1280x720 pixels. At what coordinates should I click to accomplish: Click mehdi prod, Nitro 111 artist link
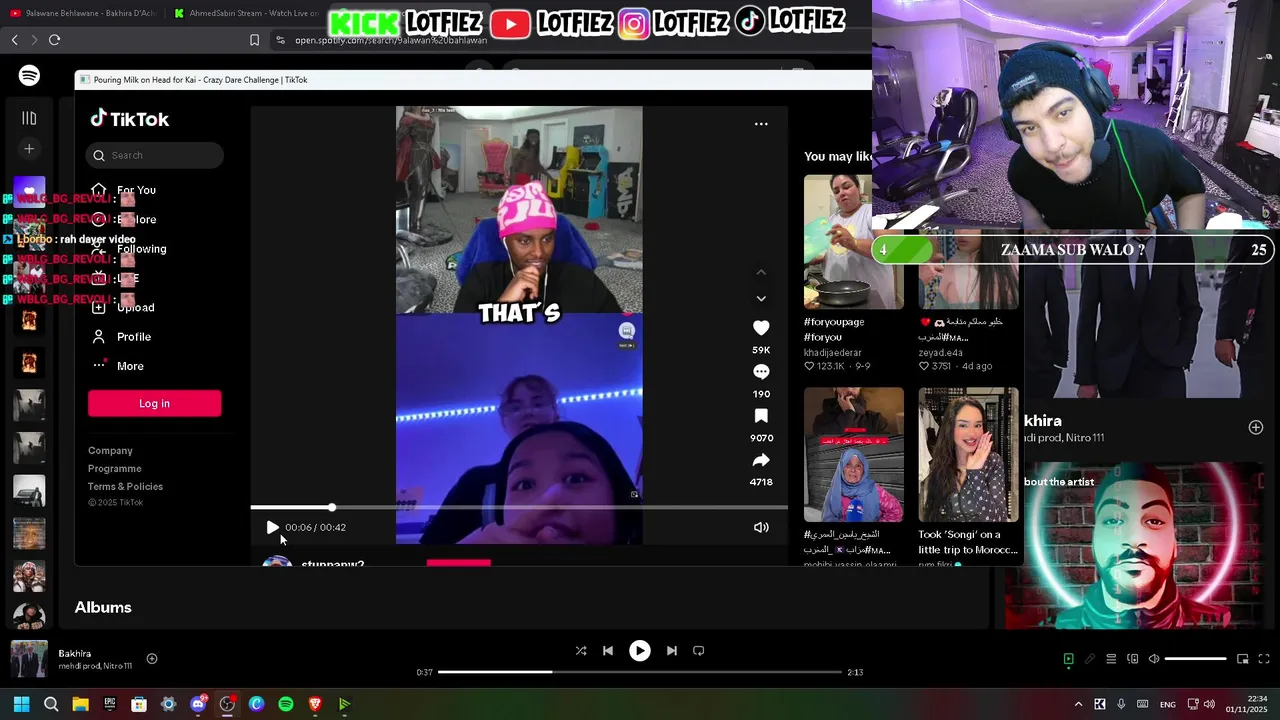95,666
